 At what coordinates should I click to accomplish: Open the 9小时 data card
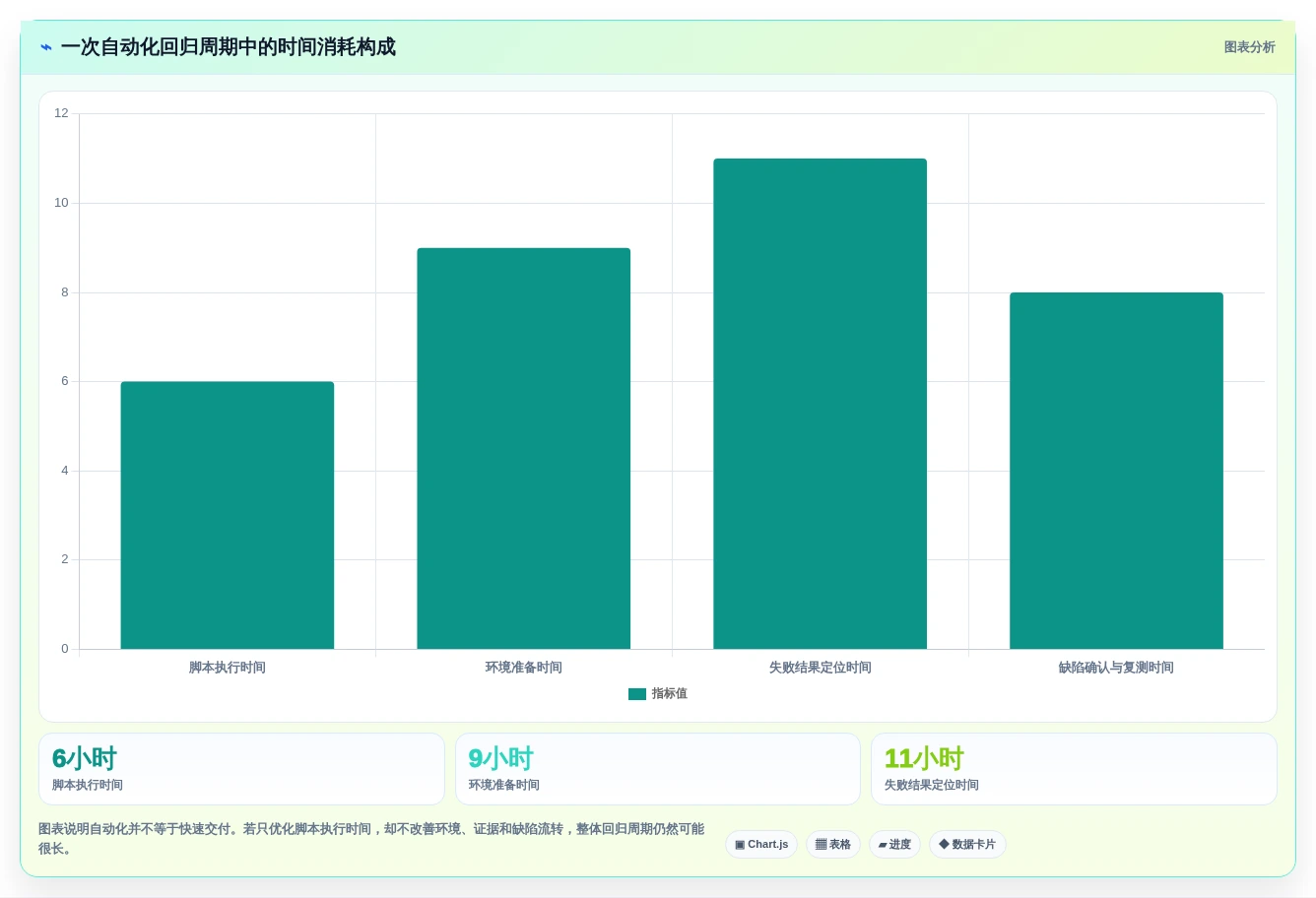[658, 769]
